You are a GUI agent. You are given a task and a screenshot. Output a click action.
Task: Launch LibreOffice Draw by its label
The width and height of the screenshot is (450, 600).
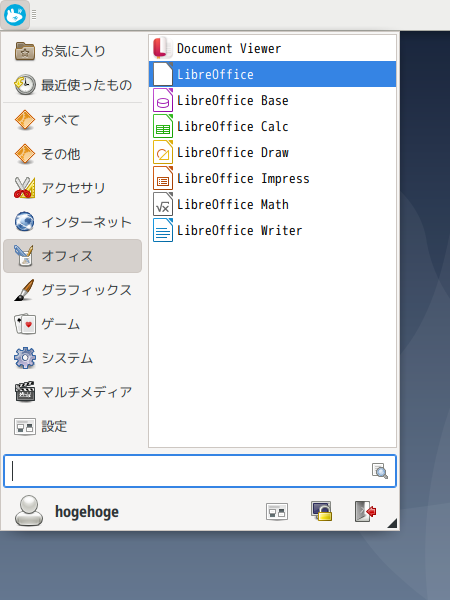(x=233, y=153)
